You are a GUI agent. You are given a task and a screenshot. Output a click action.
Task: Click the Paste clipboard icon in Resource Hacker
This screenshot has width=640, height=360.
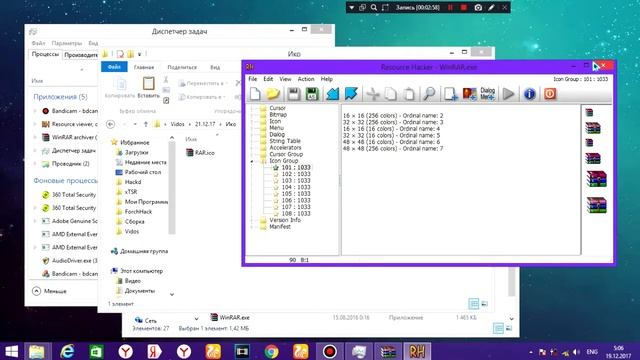click(409, 94)
